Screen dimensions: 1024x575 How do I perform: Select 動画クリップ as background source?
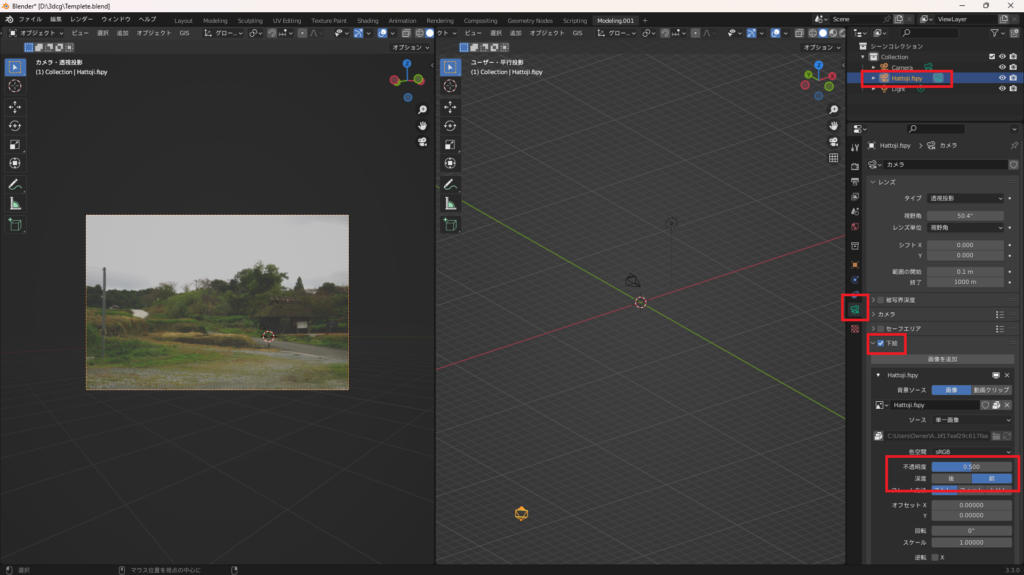[x=992, y=389]
